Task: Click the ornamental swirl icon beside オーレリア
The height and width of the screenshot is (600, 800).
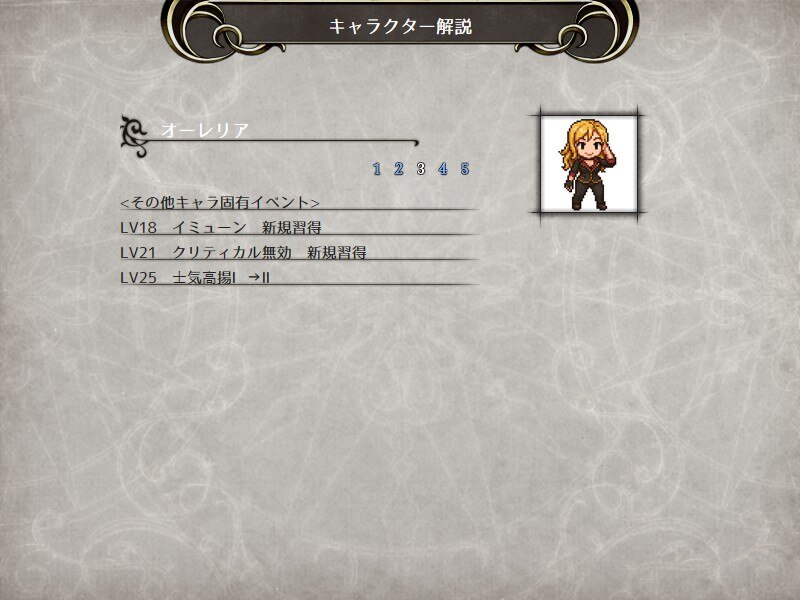Action: coord(134,136)
